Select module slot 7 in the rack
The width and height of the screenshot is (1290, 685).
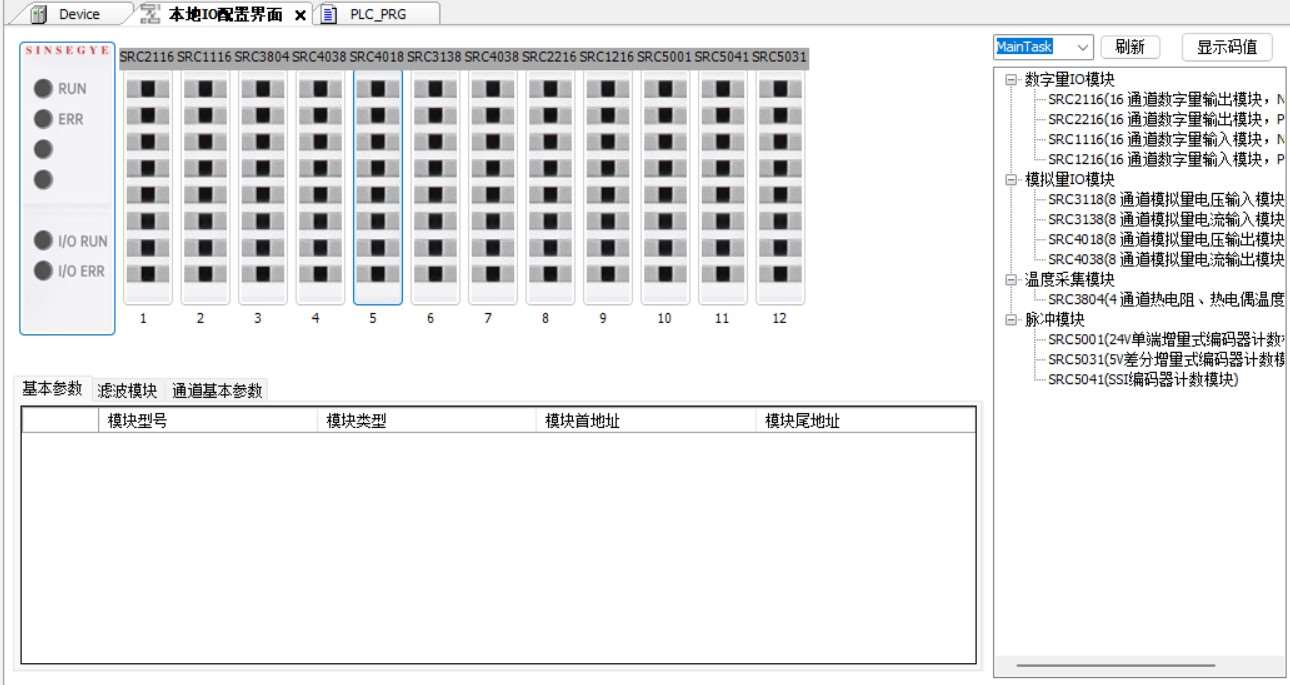click(493, 187)
